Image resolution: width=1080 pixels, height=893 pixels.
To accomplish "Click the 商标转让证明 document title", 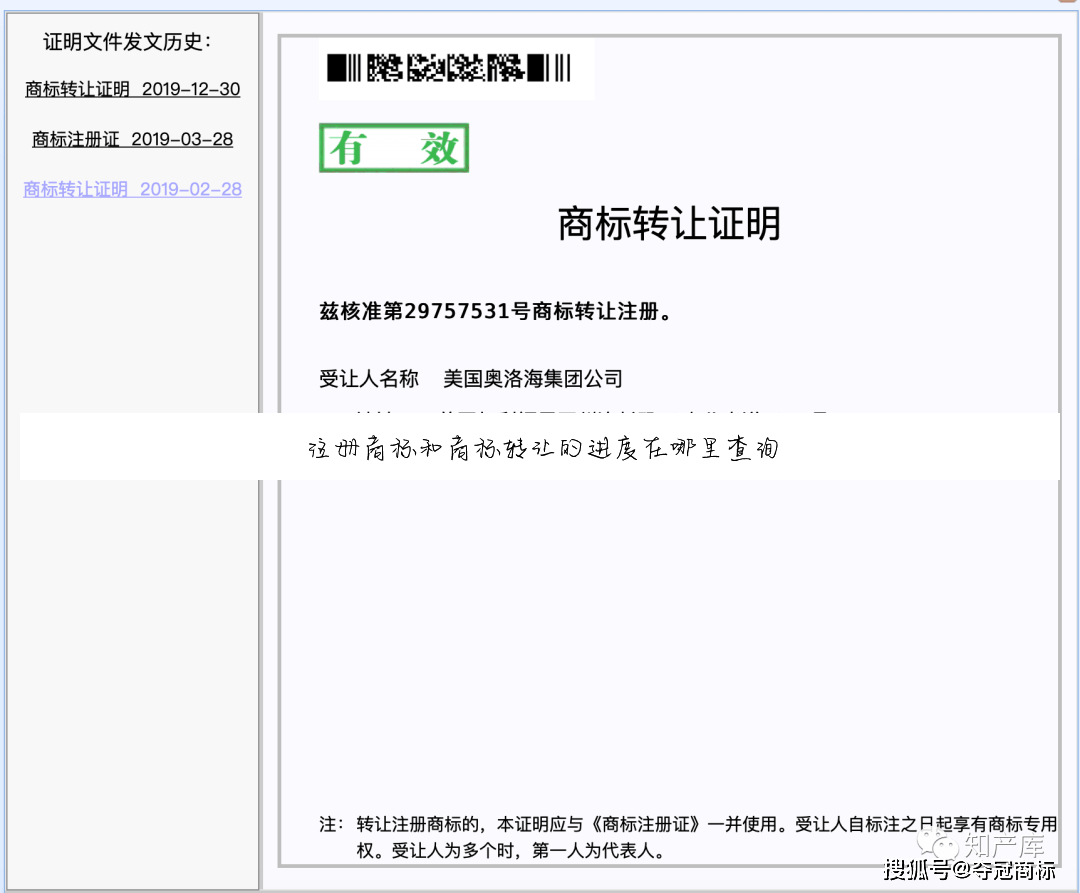I will (x=669, y=224).
